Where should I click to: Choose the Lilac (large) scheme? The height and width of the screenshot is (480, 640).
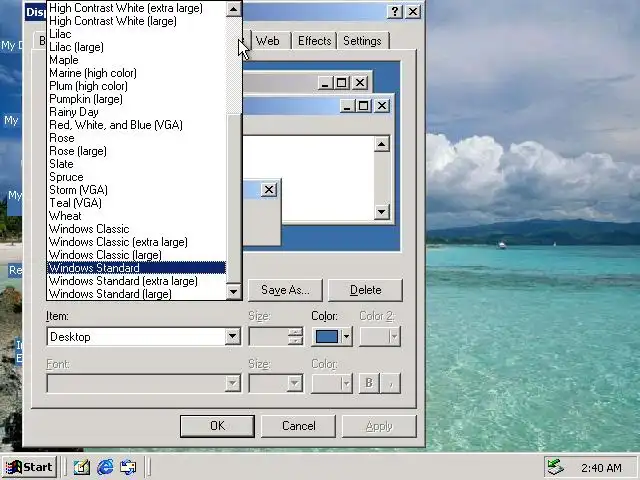[x=136, y=47]
